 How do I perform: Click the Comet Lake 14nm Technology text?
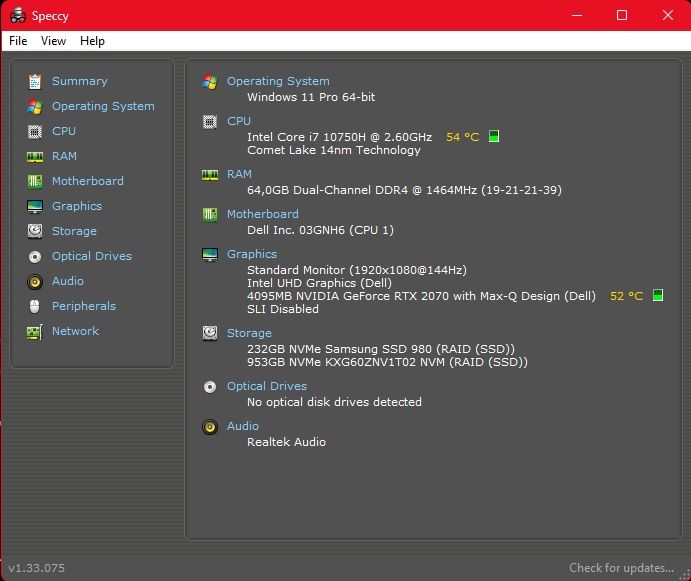point(334,150)
